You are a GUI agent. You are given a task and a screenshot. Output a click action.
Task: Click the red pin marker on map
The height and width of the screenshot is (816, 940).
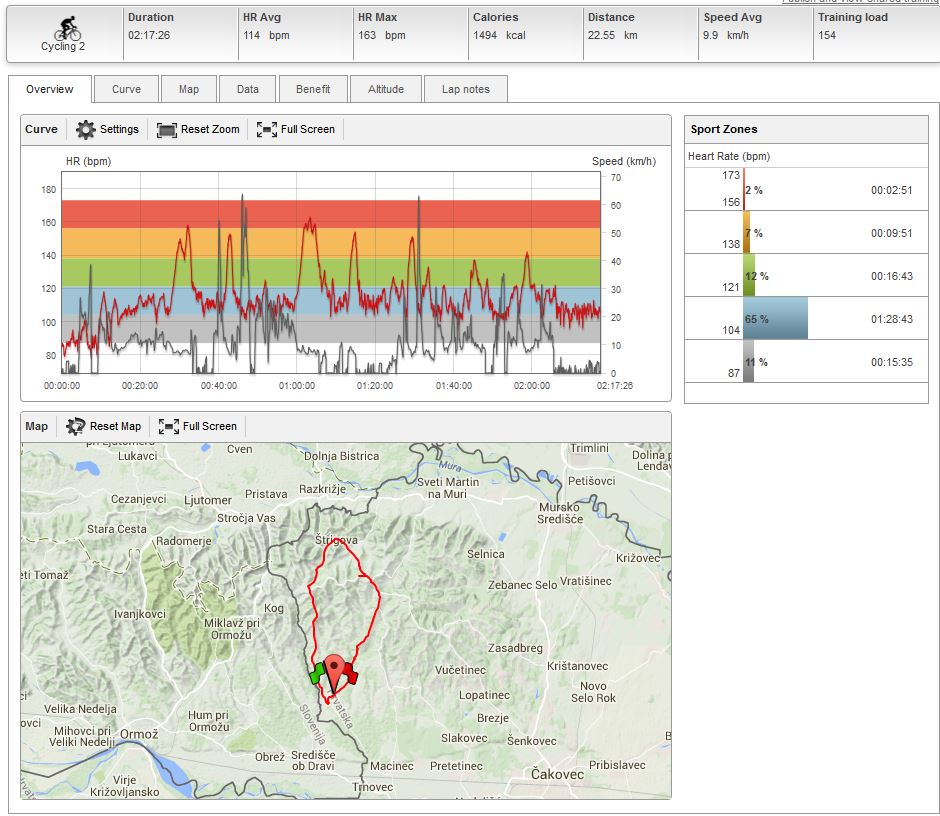pyautogui.click(x=334, y=668)
